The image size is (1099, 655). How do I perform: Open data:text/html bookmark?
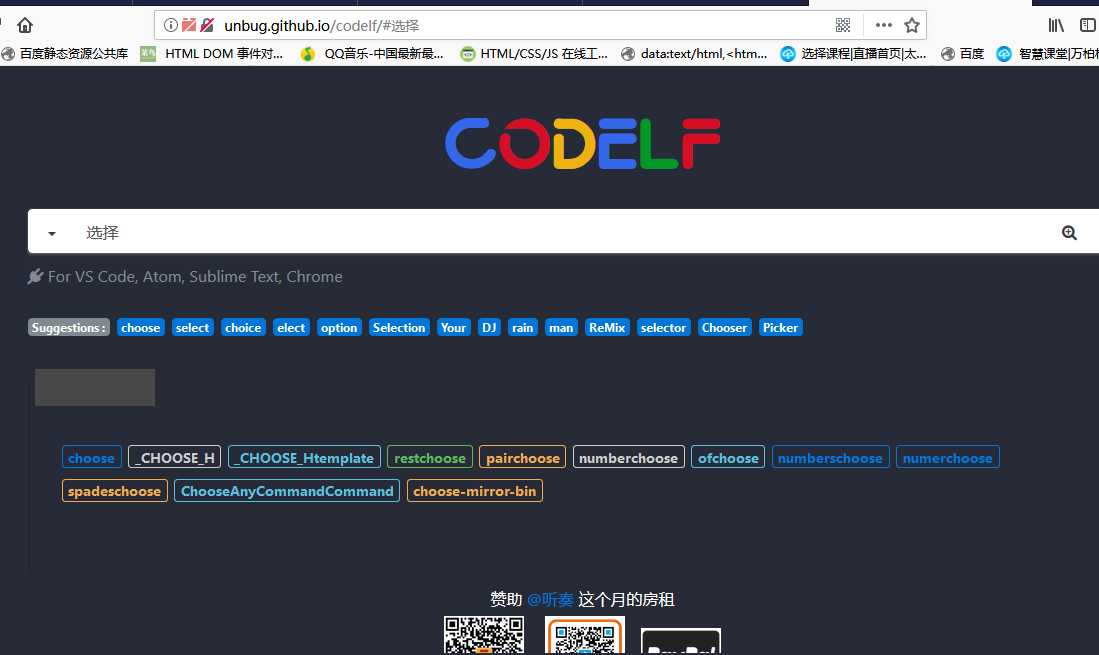(x=694, y=53)
